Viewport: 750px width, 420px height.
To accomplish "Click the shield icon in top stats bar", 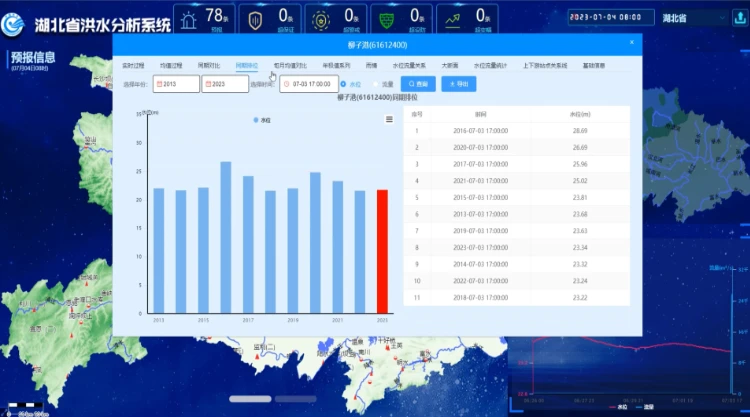I will tap(256, 17).
